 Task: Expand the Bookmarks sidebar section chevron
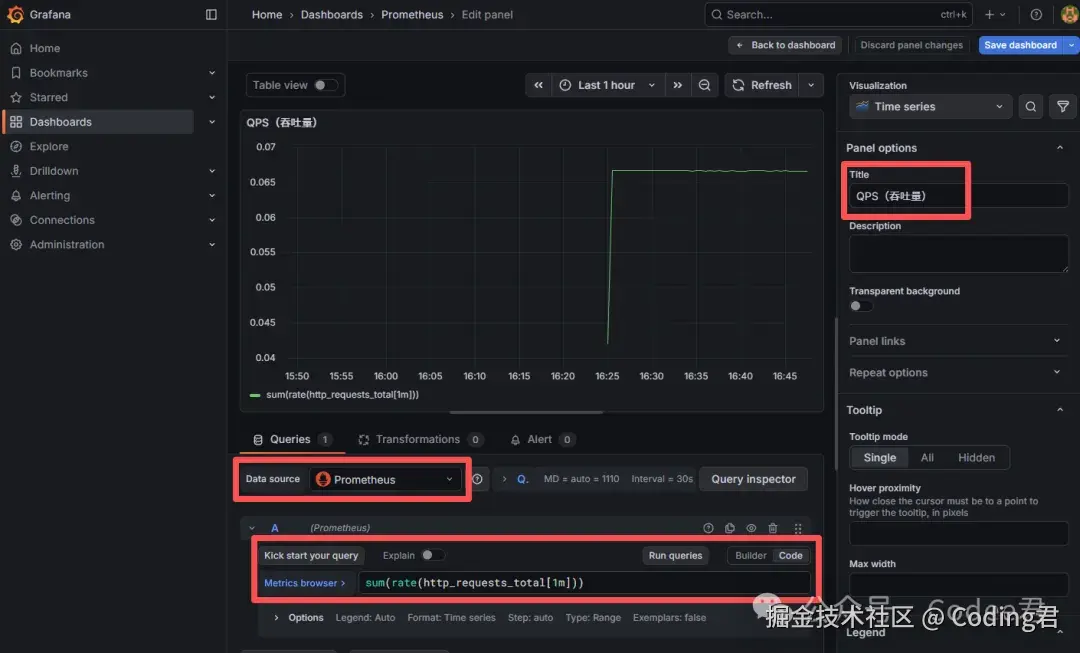coord(212,73)
